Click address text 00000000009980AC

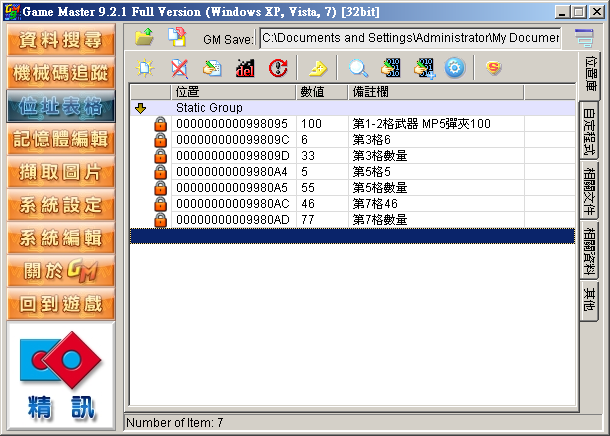(x=233, y=204)
